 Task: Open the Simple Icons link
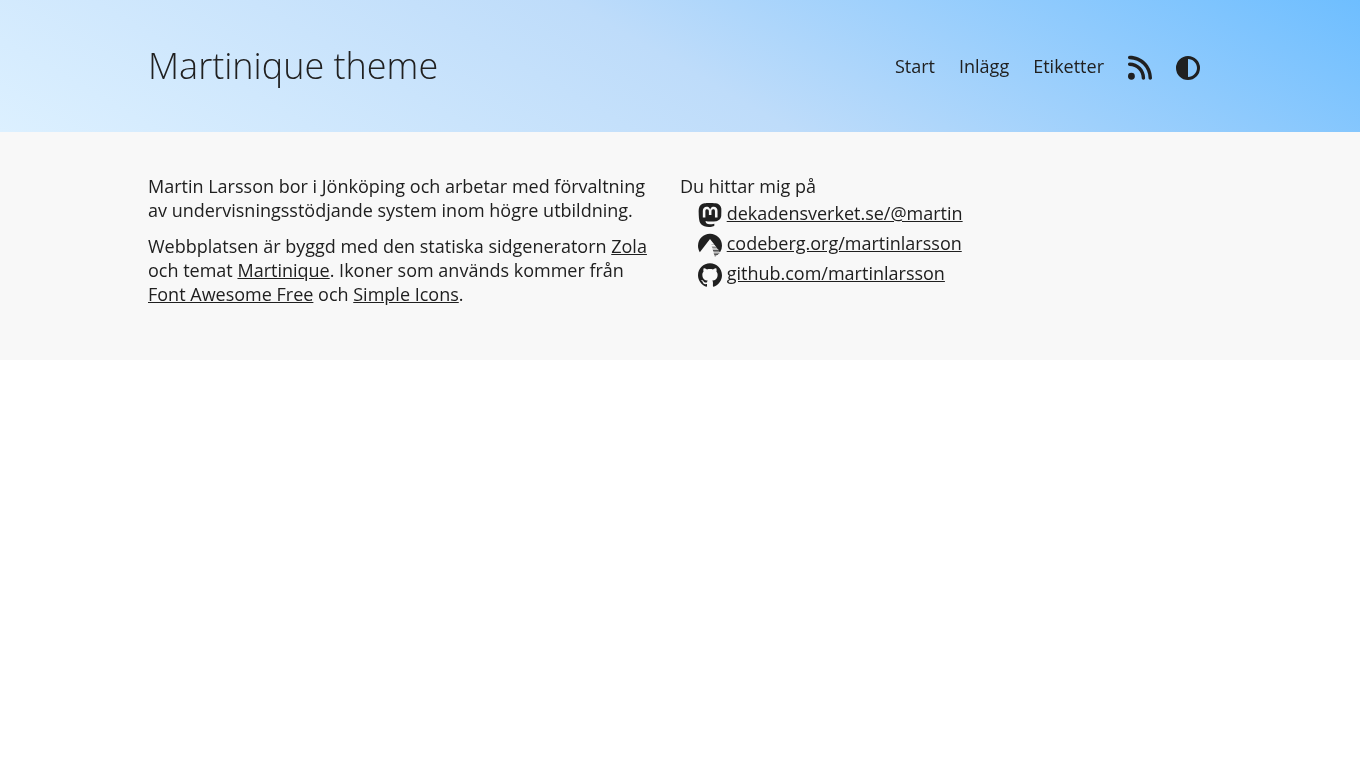pos(406,294)
